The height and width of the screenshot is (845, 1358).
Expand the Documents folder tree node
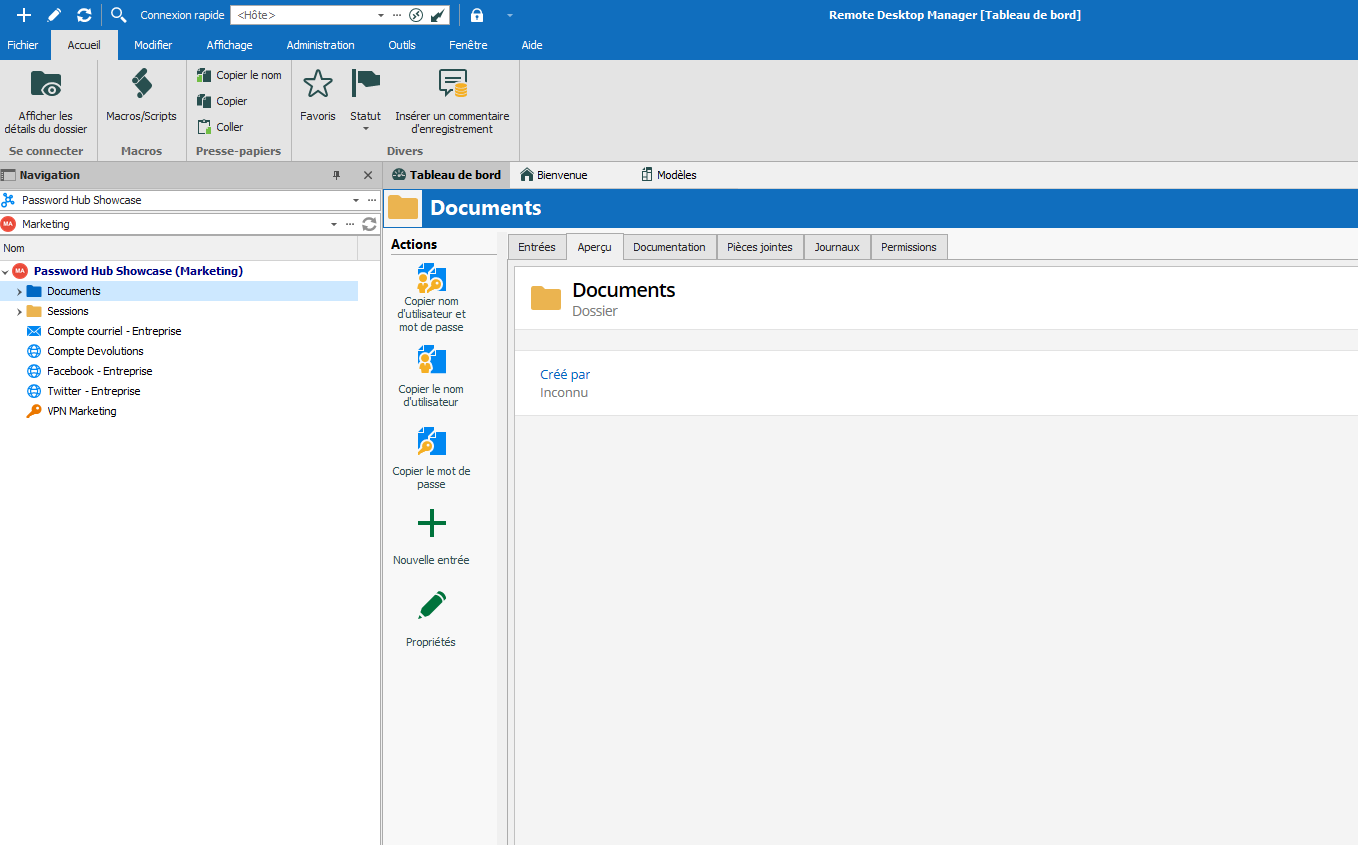click(x=19, y=292)
